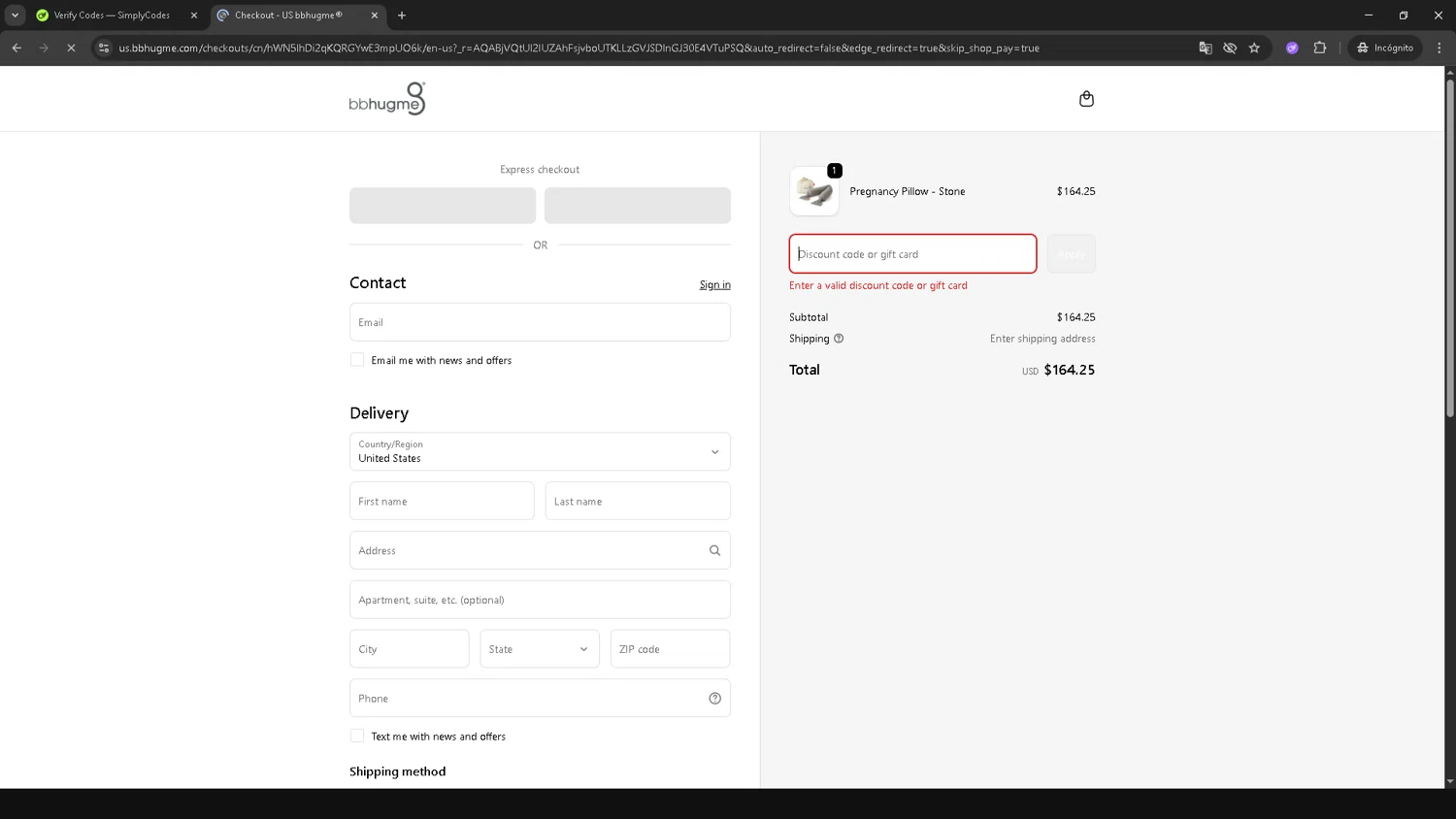The width and height of the screenshot is (1456, 819).
Task: Click the browser back arrow
Action: click(17, 48)
